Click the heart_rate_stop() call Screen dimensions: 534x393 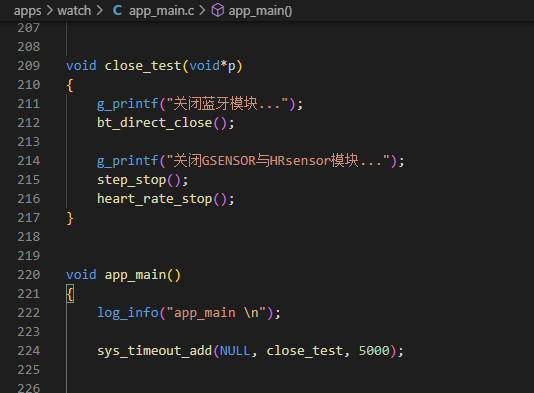pyautogui.click(x=166, y=199)
